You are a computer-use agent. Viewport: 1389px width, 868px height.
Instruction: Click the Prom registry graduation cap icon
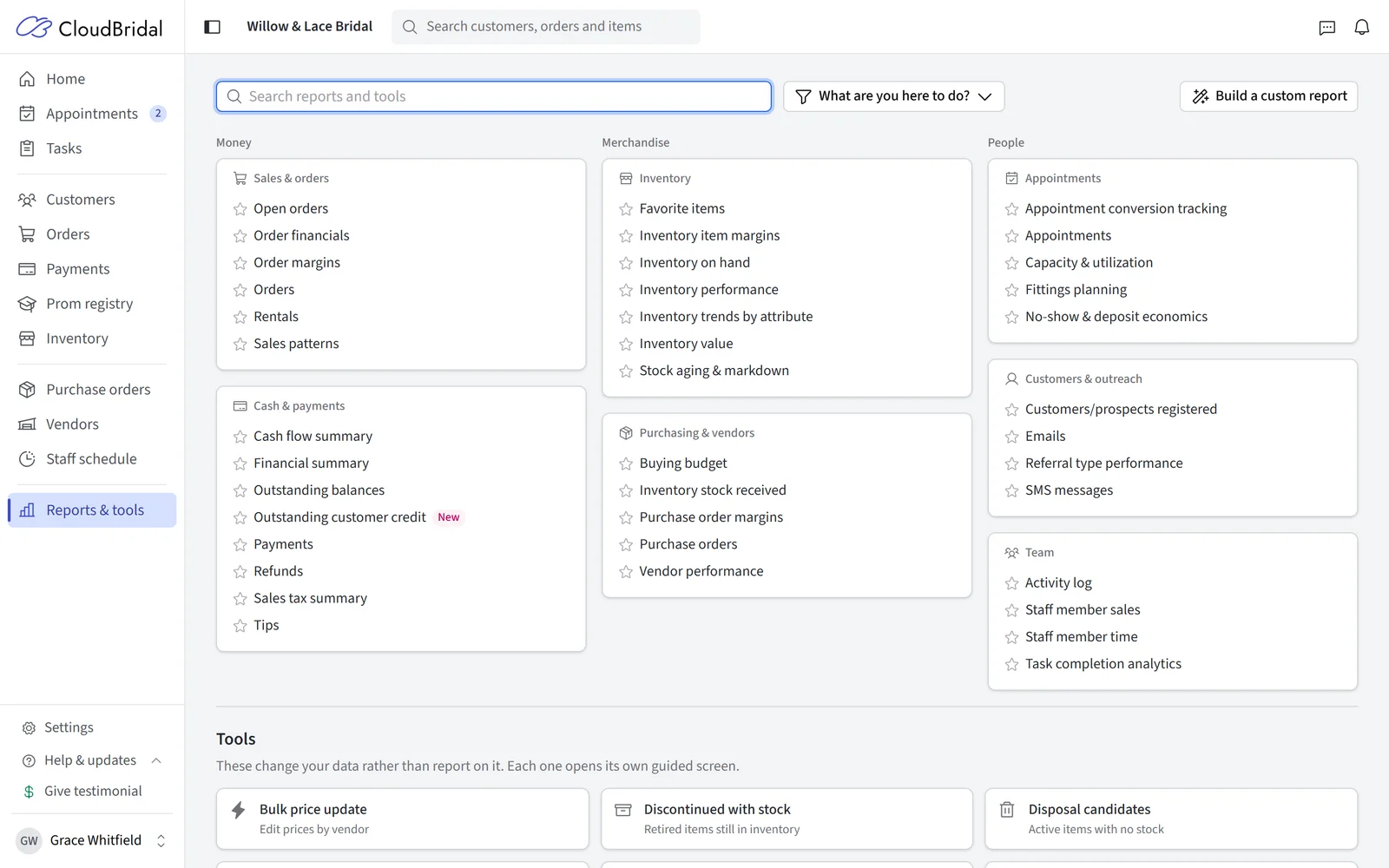coord(28,304)
